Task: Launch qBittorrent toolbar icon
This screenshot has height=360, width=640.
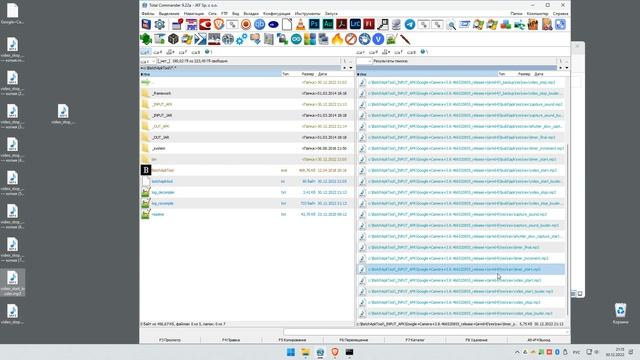Action: (x=260, y=24)
